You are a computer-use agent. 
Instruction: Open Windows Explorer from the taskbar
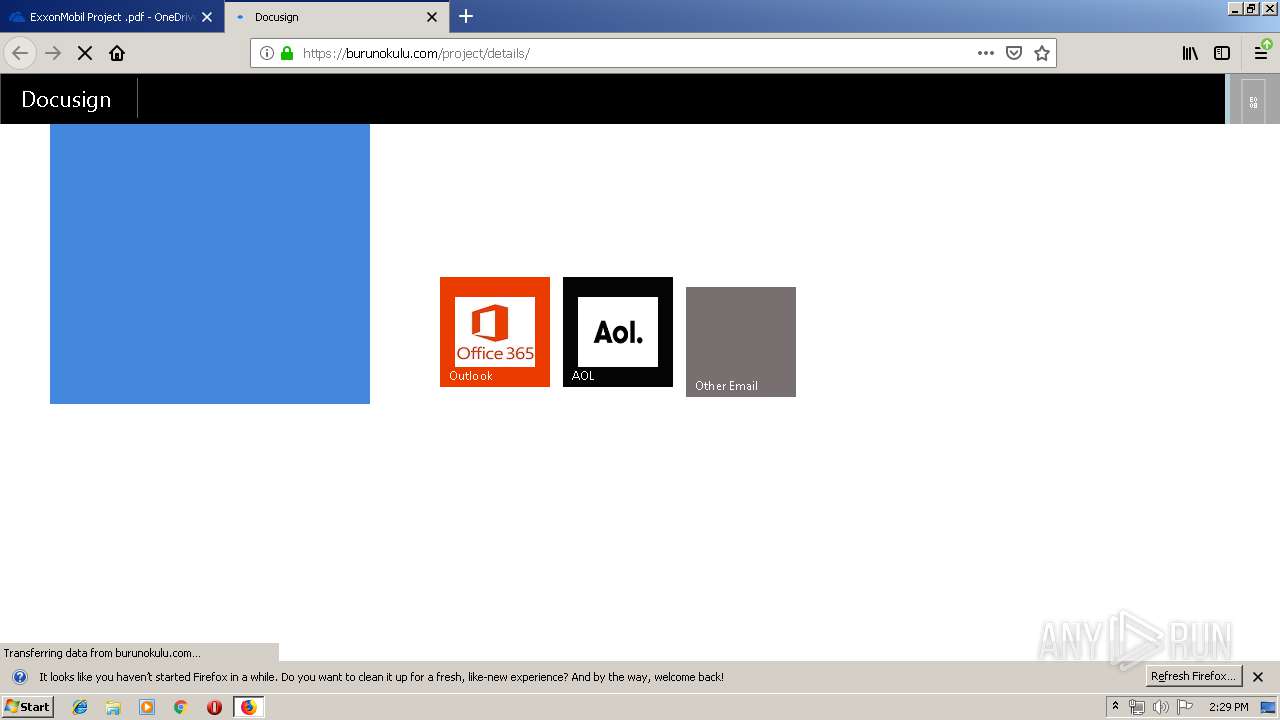[x=113, y=707]
